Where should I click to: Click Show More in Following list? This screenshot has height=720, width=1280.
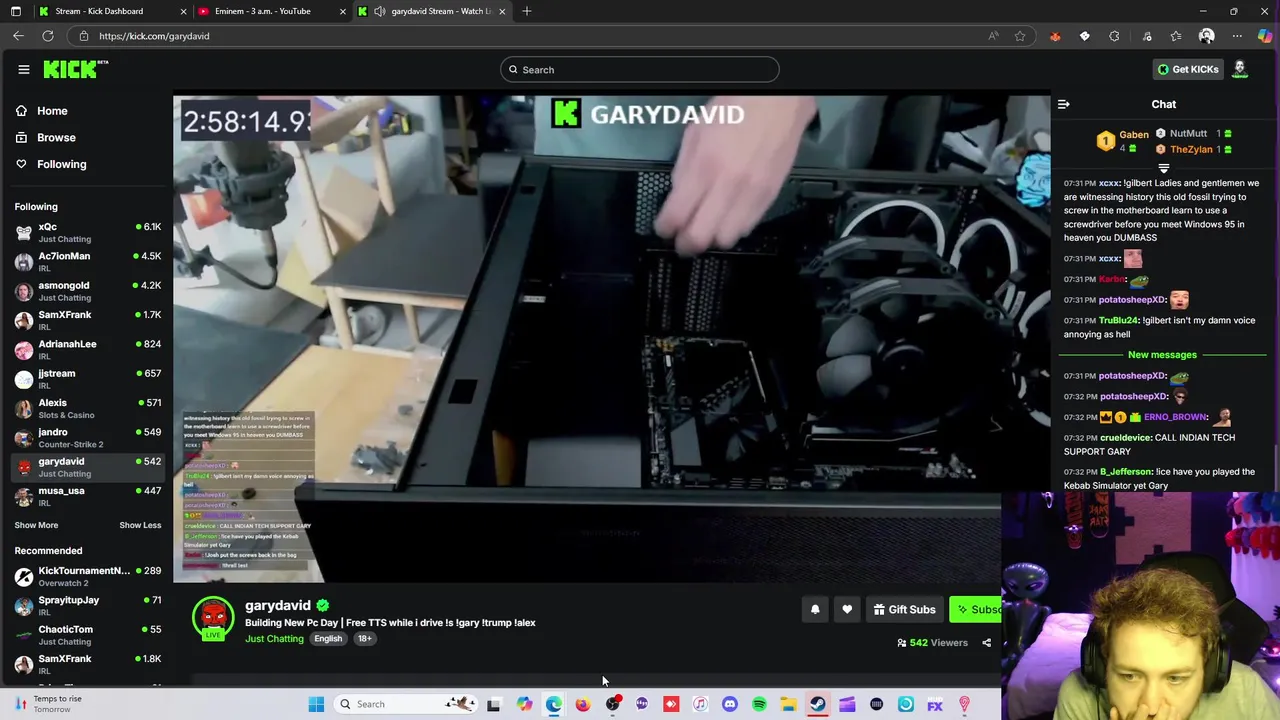(36, 525)
